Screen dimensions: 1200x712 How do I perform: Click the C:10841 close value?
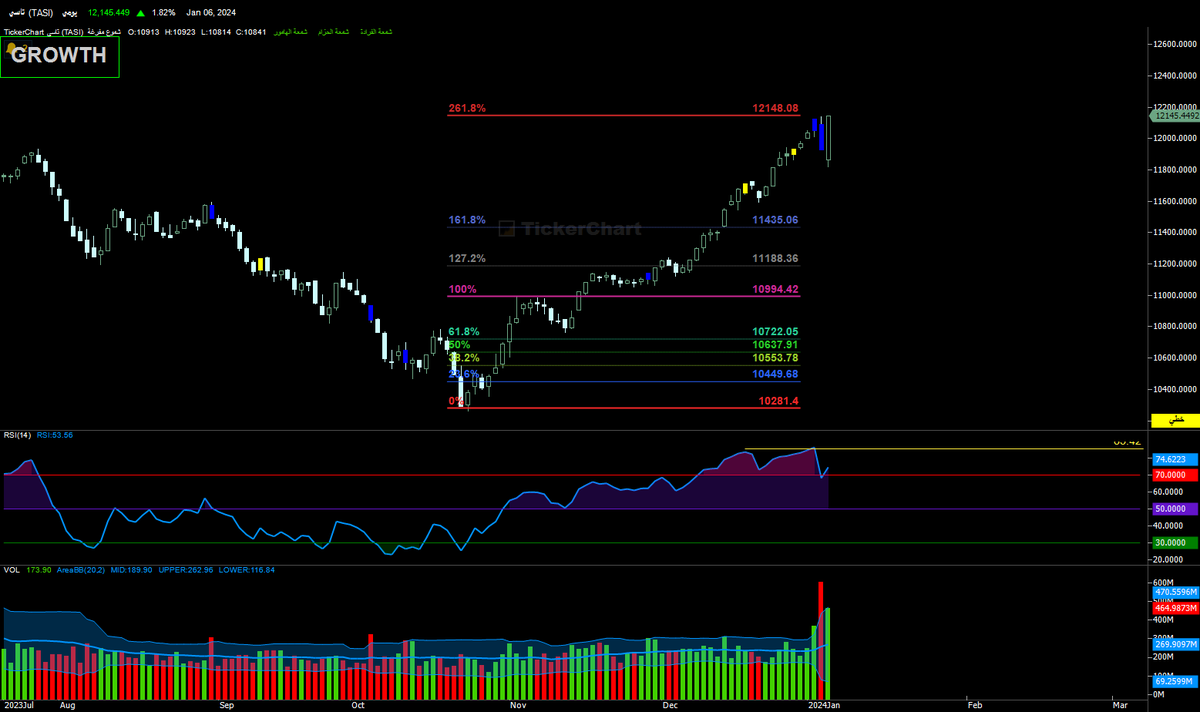[x=251, y=32]
